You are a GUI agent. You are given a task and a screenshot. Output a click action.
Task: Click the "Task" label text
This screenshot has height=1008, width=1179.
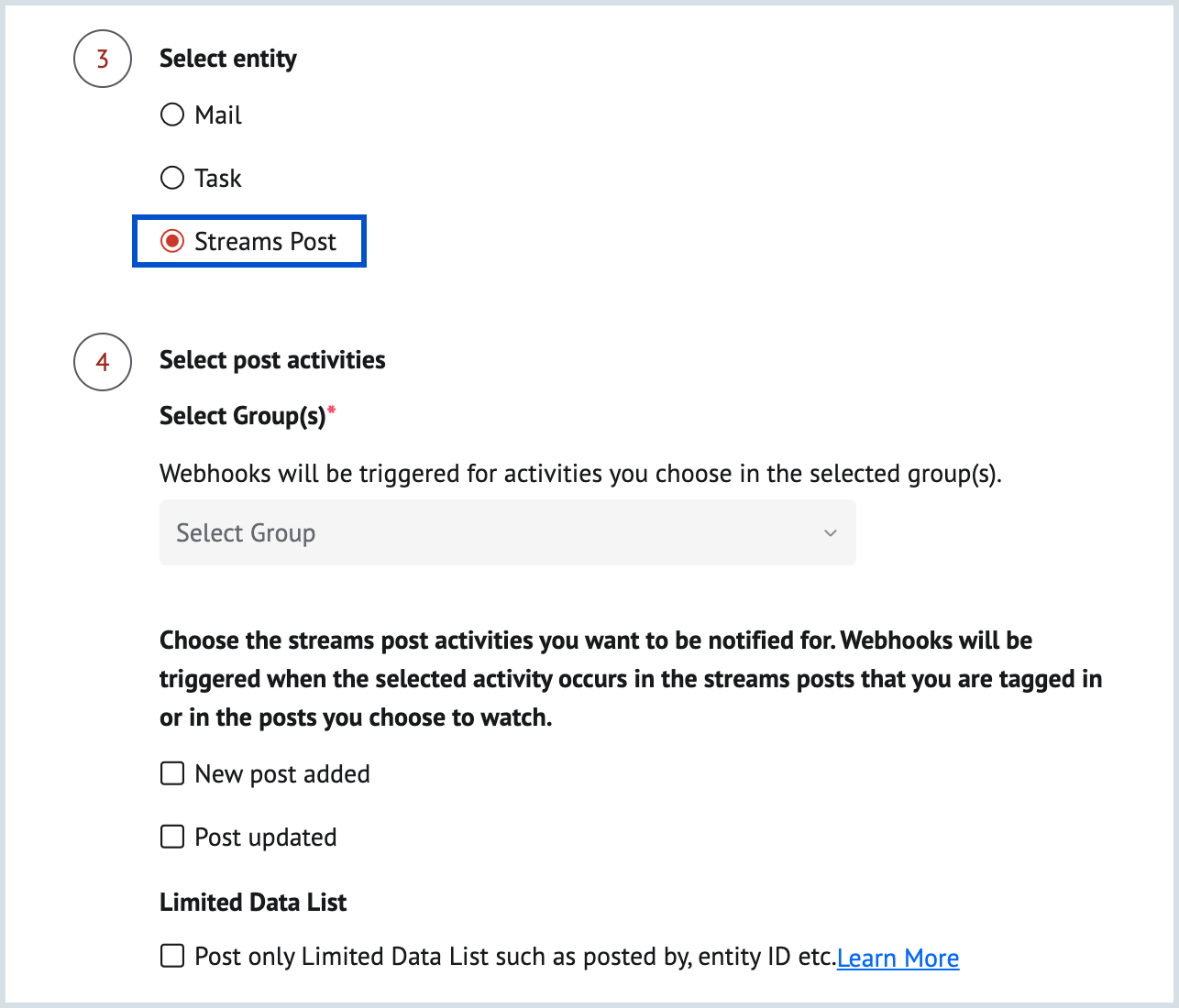(x=218, y=179)
